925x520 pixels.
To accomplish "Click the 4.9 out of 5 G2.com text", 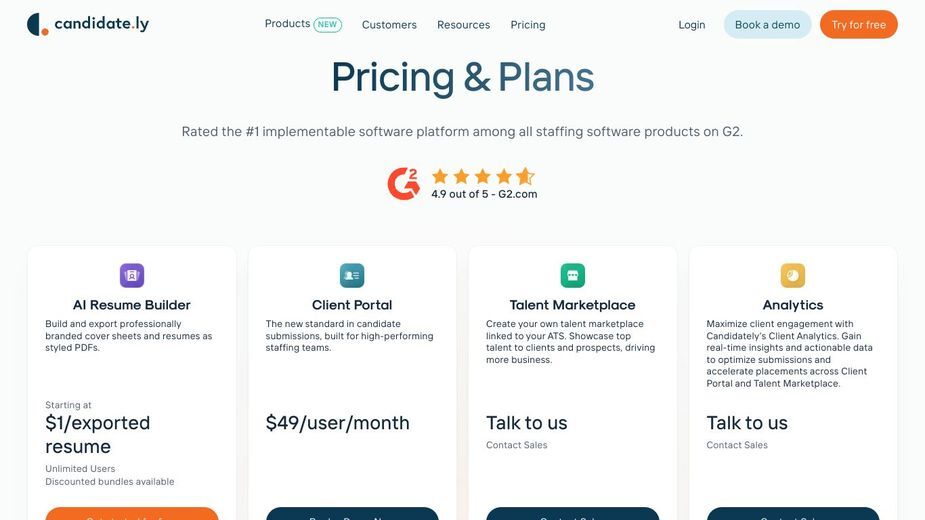I will point(484,194).
